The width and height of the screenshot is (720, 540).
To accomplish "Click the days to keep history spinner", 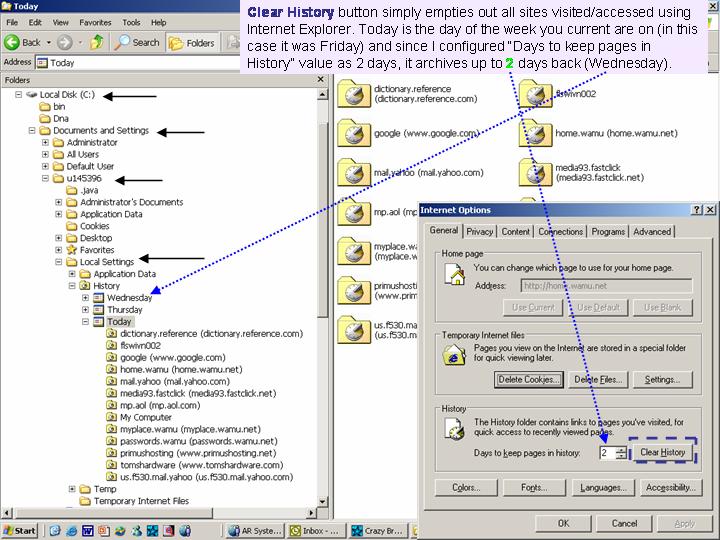I will (x=621, y=453).
